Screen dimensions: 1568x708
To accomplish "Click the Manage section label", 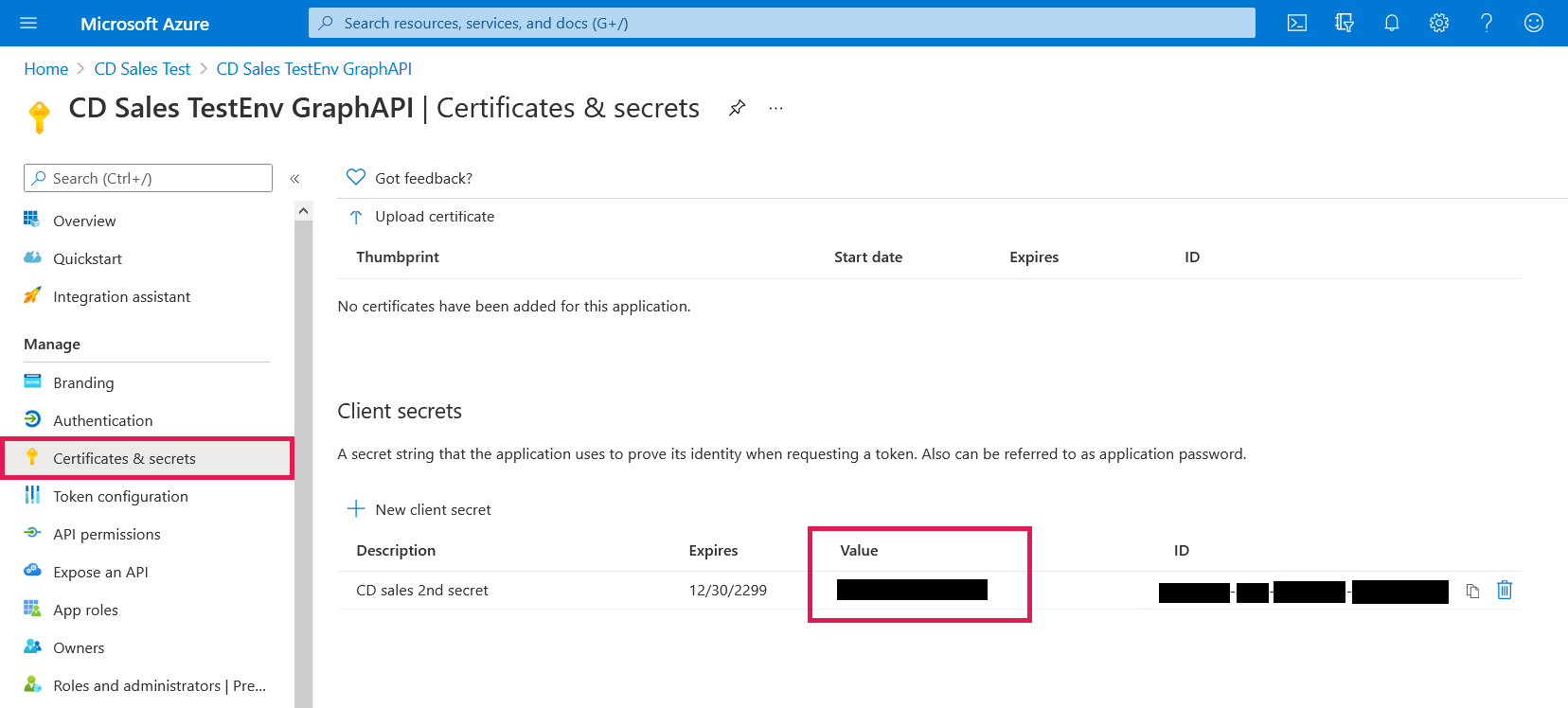I will [52, 345].
